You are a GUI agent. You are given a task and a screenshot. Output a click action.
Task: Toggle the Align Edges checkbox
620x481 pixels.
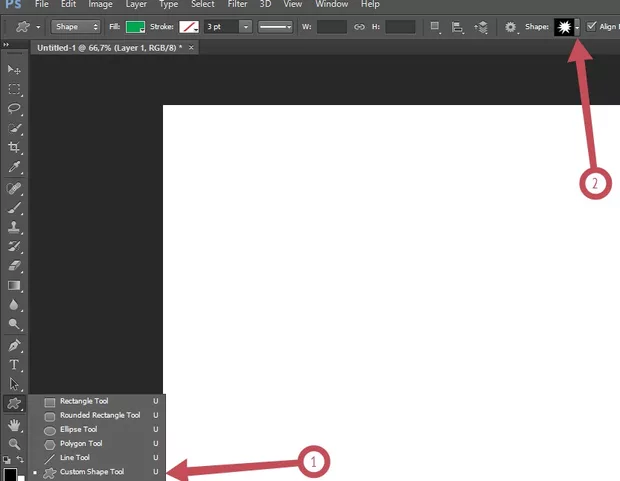tap(591, 27)
